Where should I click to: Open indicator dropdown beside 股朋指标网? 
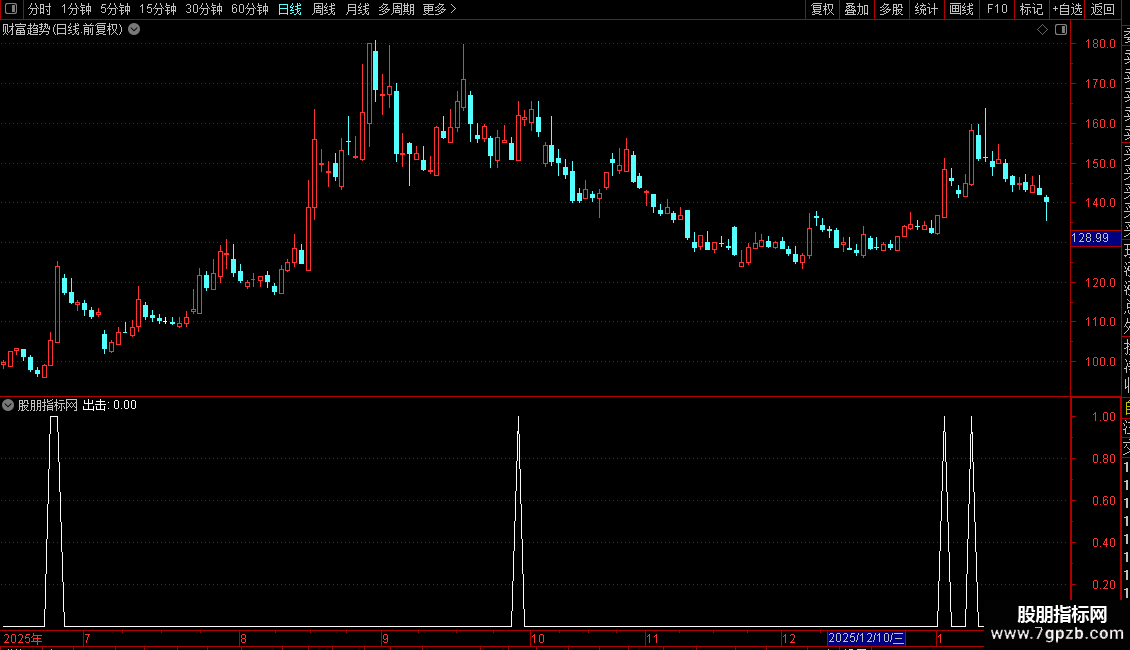(8, 405)
